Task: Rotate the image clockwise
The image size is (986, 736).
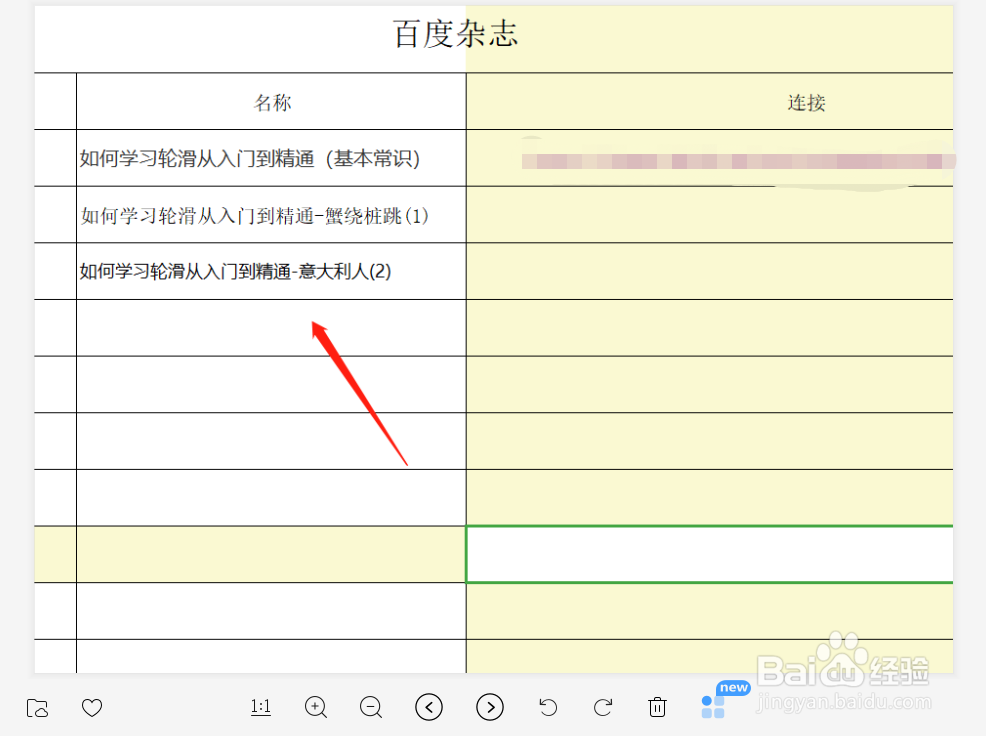Action: click(602, 707)
